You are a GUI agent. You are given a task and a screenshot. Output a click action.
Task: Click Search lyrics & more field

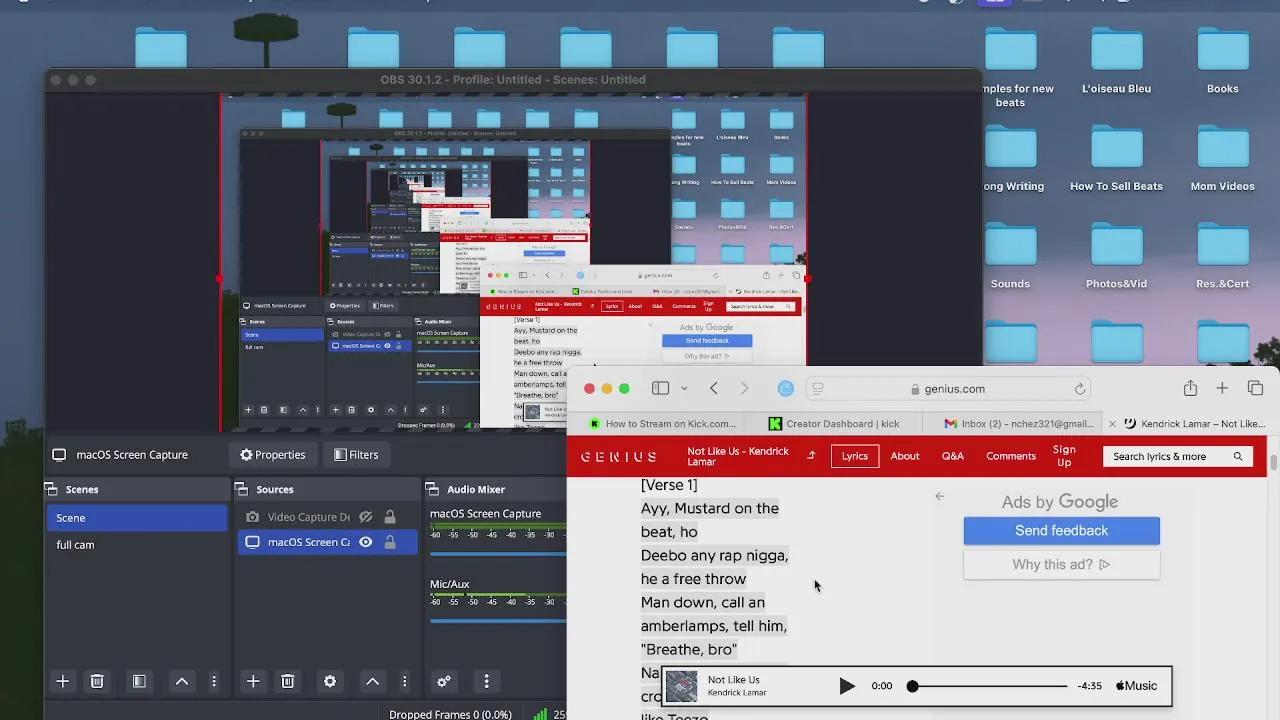click(x=1178, y=456)
